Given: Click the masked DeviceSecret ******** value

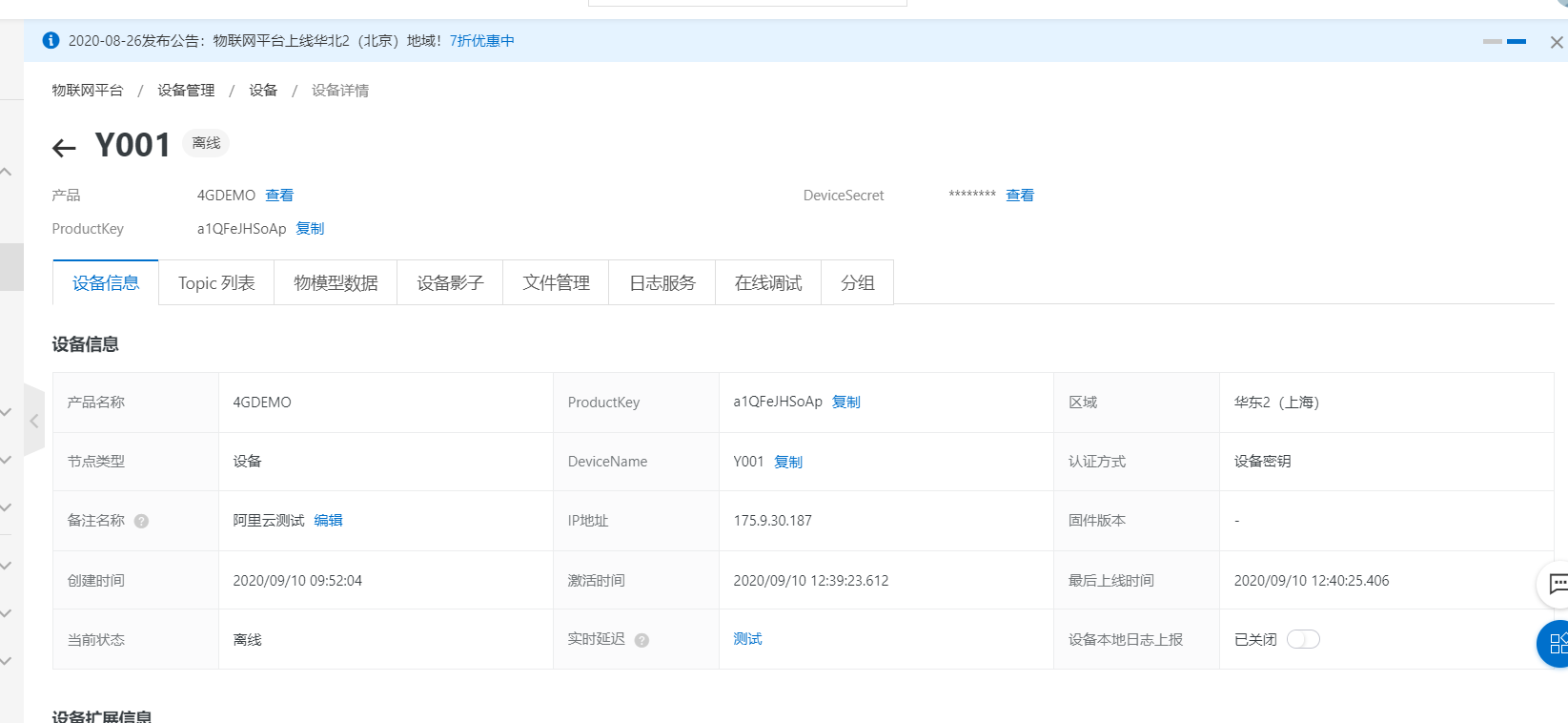Looking at the screenshot, I should coord(972,196).
